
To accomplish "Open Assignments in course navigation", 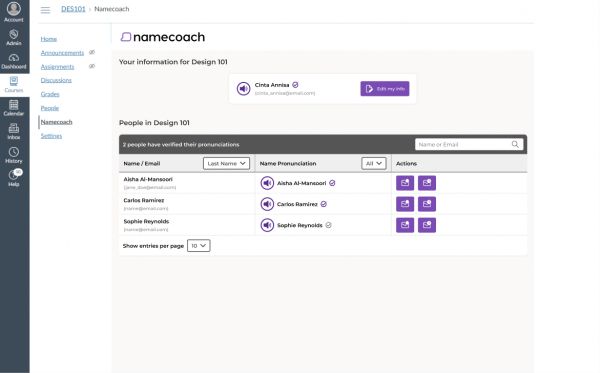I will [57, 67].
